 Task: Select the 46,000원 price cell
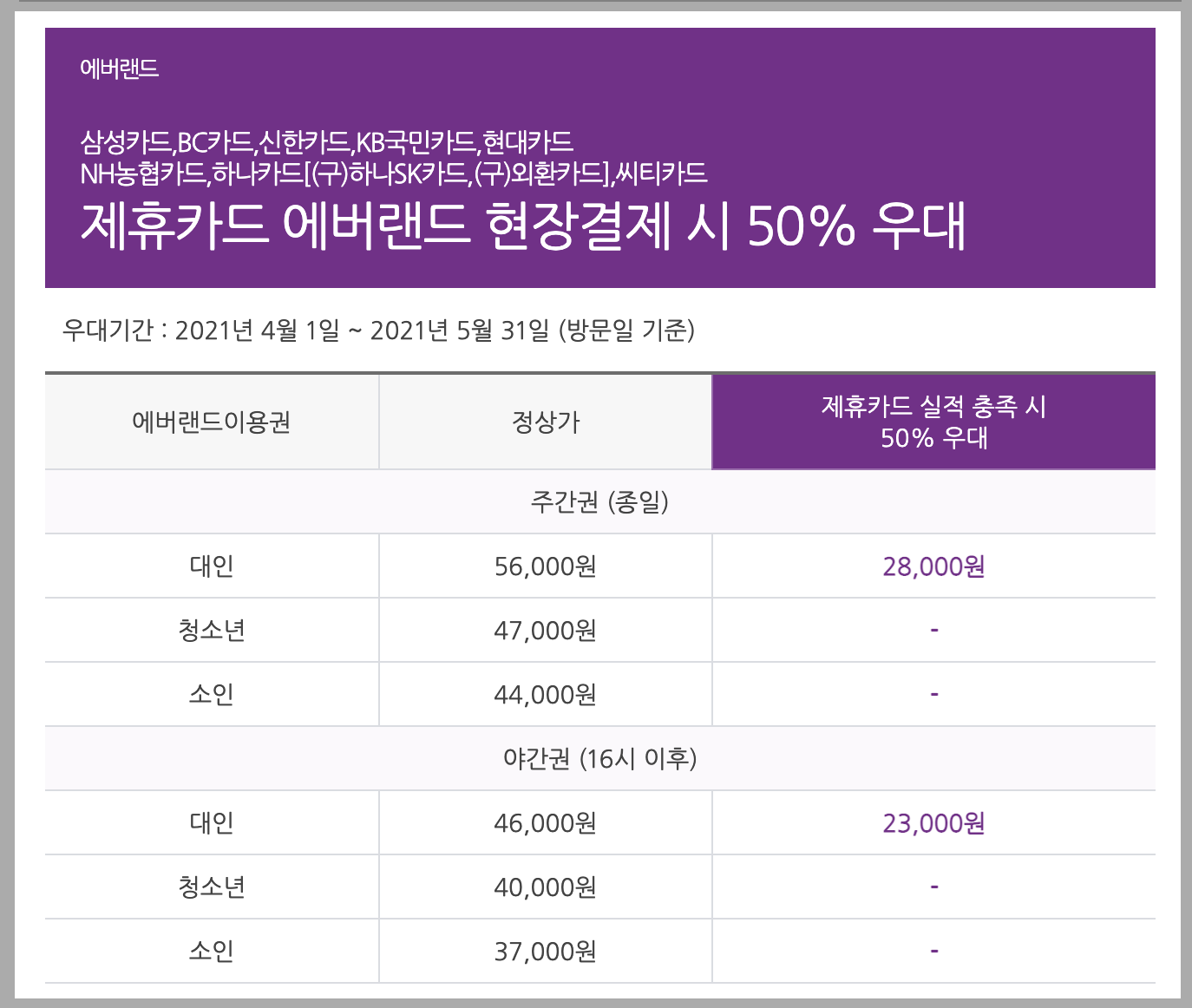[546, 823]
